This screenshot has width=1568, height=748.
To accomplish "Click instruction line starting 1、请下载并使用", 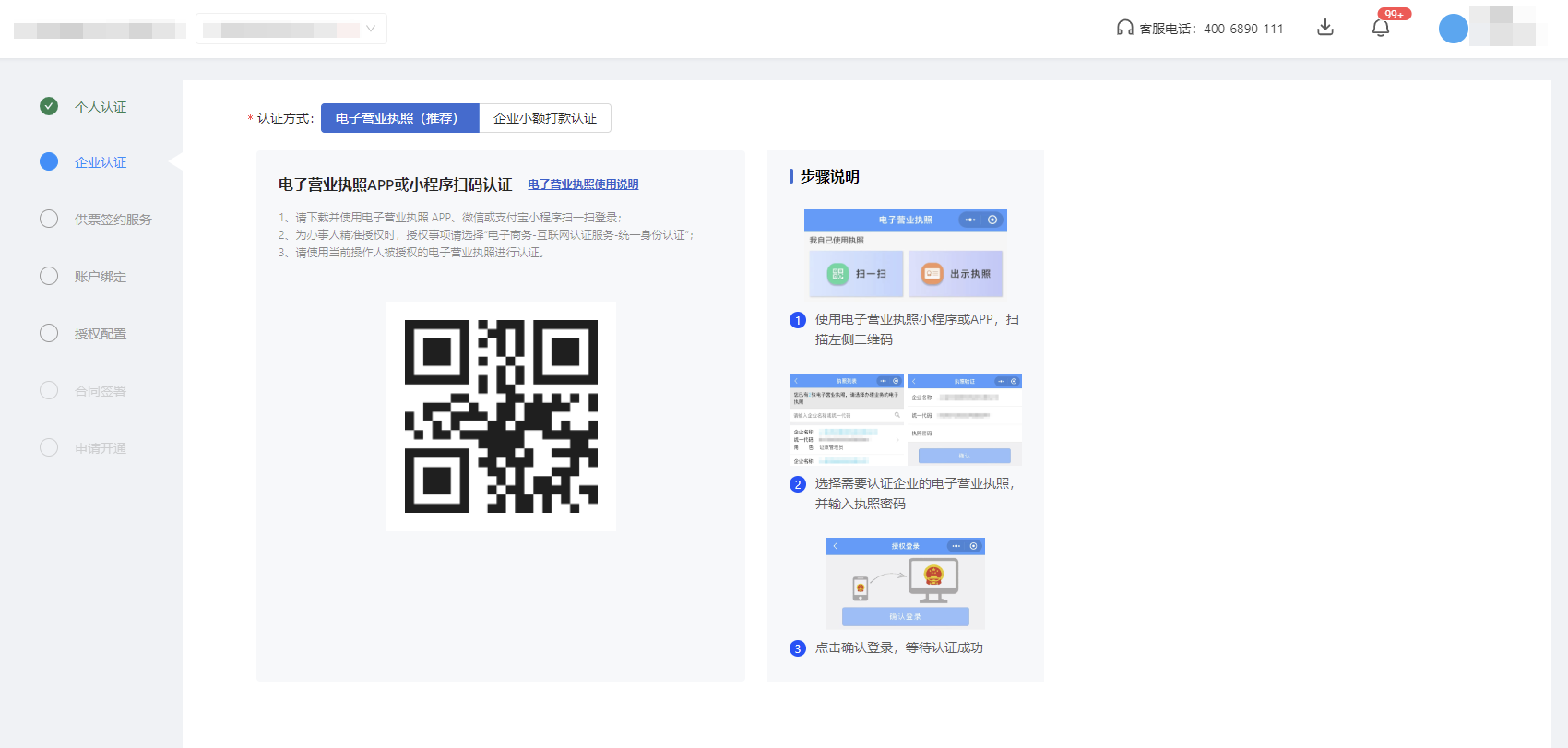I will pos(450,218).
